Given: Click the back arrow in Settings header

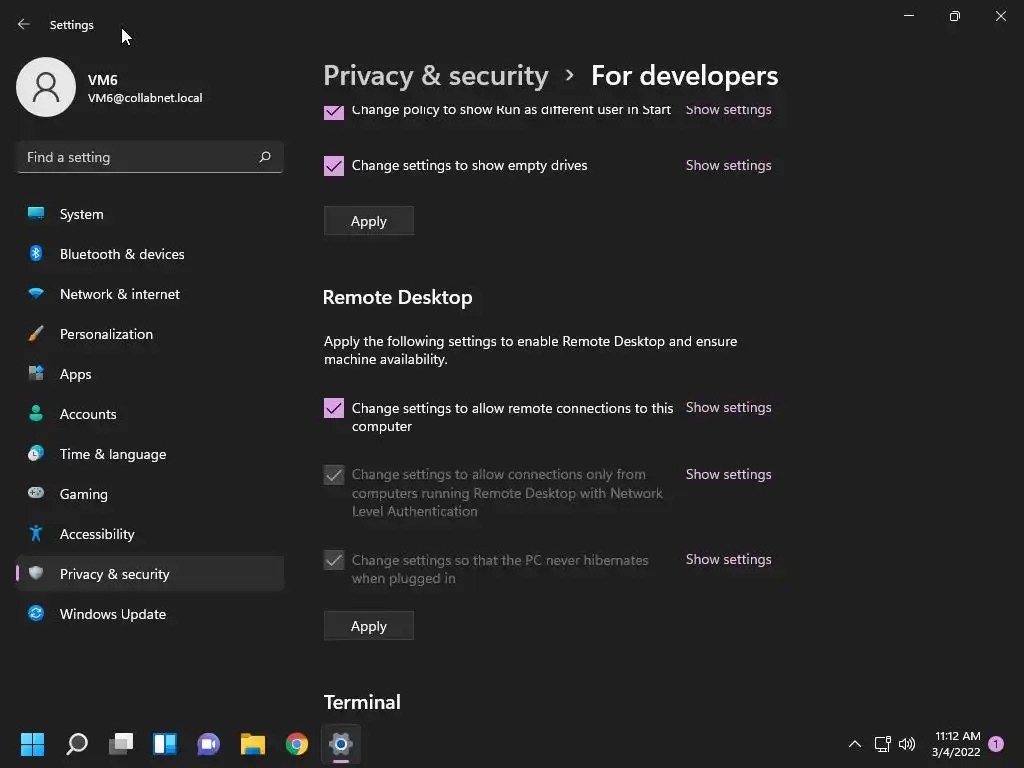Looking at the screenshot, I should click(x=24, y=25).
